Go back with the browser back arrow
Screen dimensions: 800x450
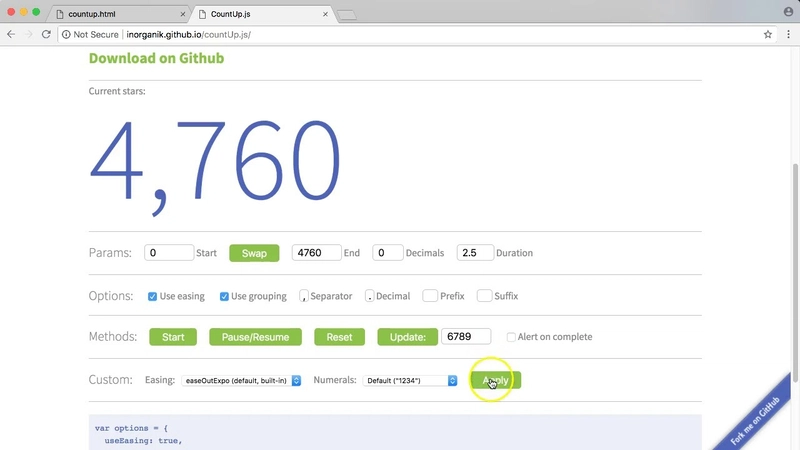point(11,34)
